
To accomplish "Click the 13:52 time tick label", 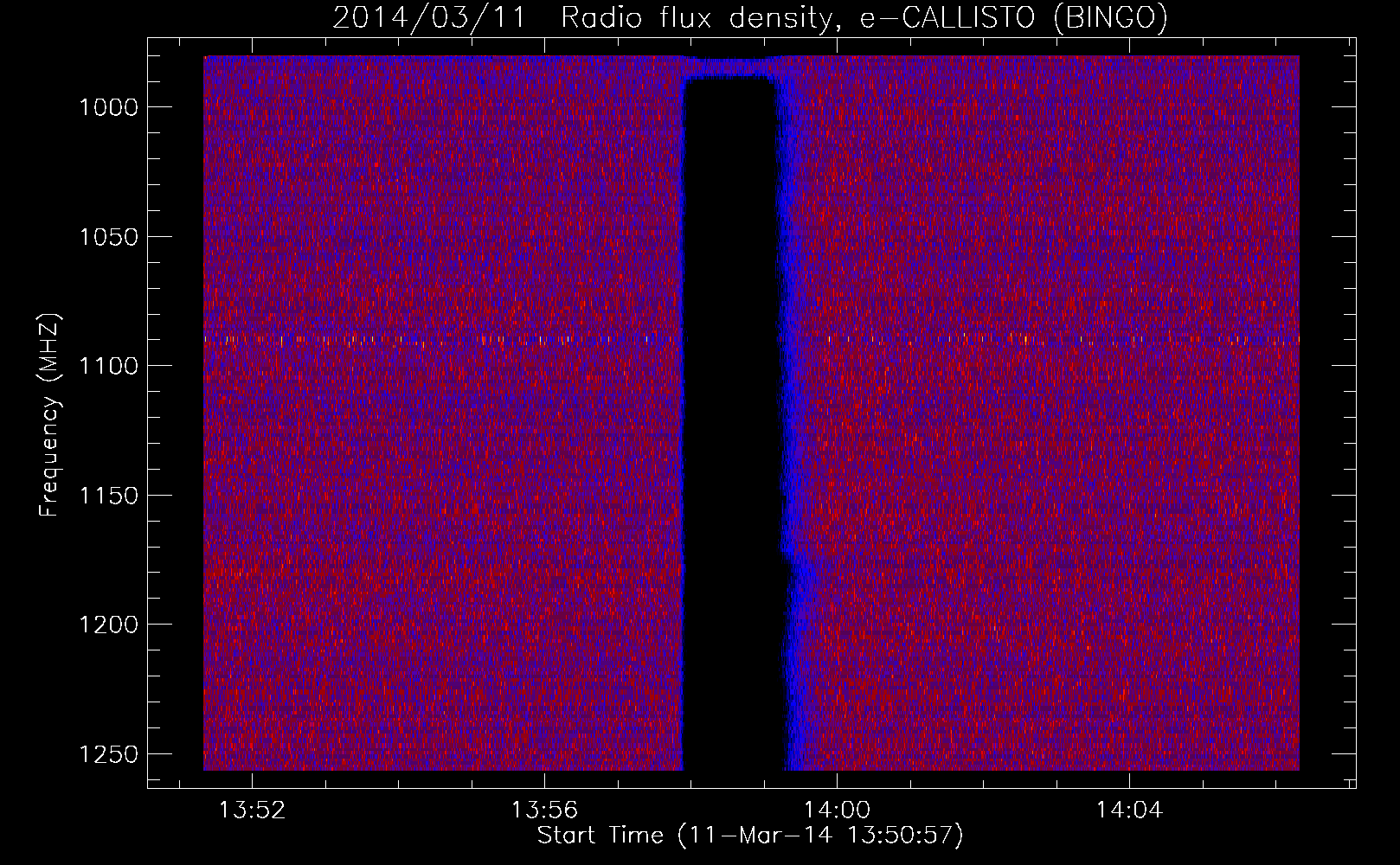I will 252,811.
